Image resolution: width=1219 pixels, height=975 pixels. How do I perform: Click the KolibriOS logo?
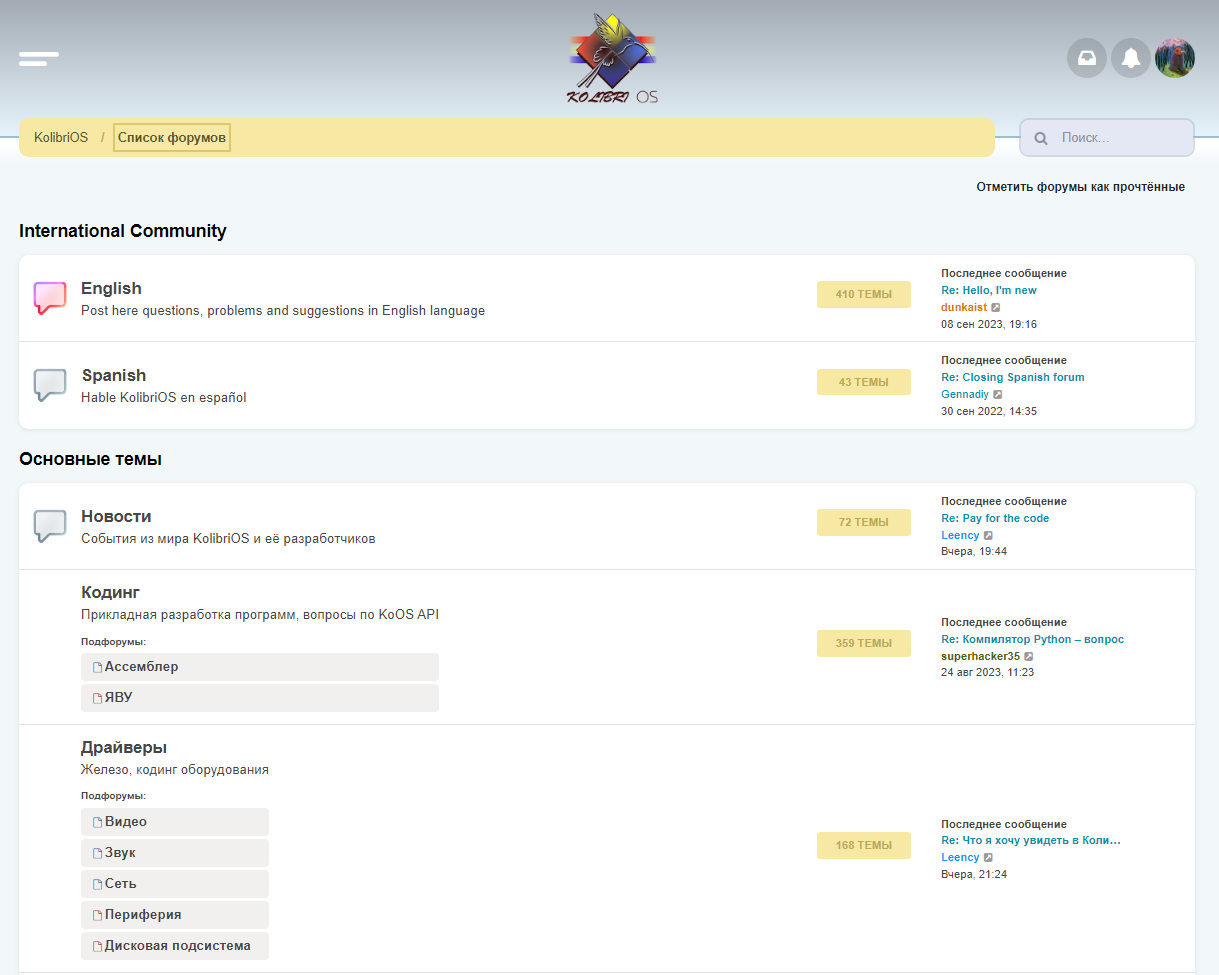click(x=612, y=59)
